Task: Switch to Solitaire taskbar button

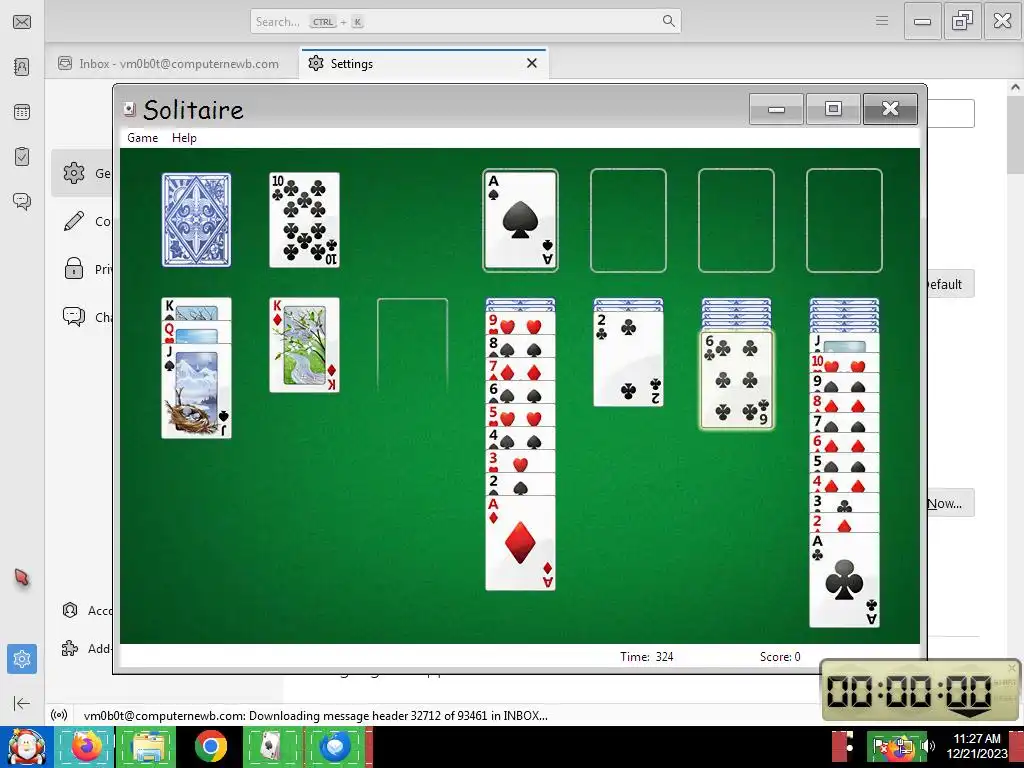Action: (x=272, y=747)
